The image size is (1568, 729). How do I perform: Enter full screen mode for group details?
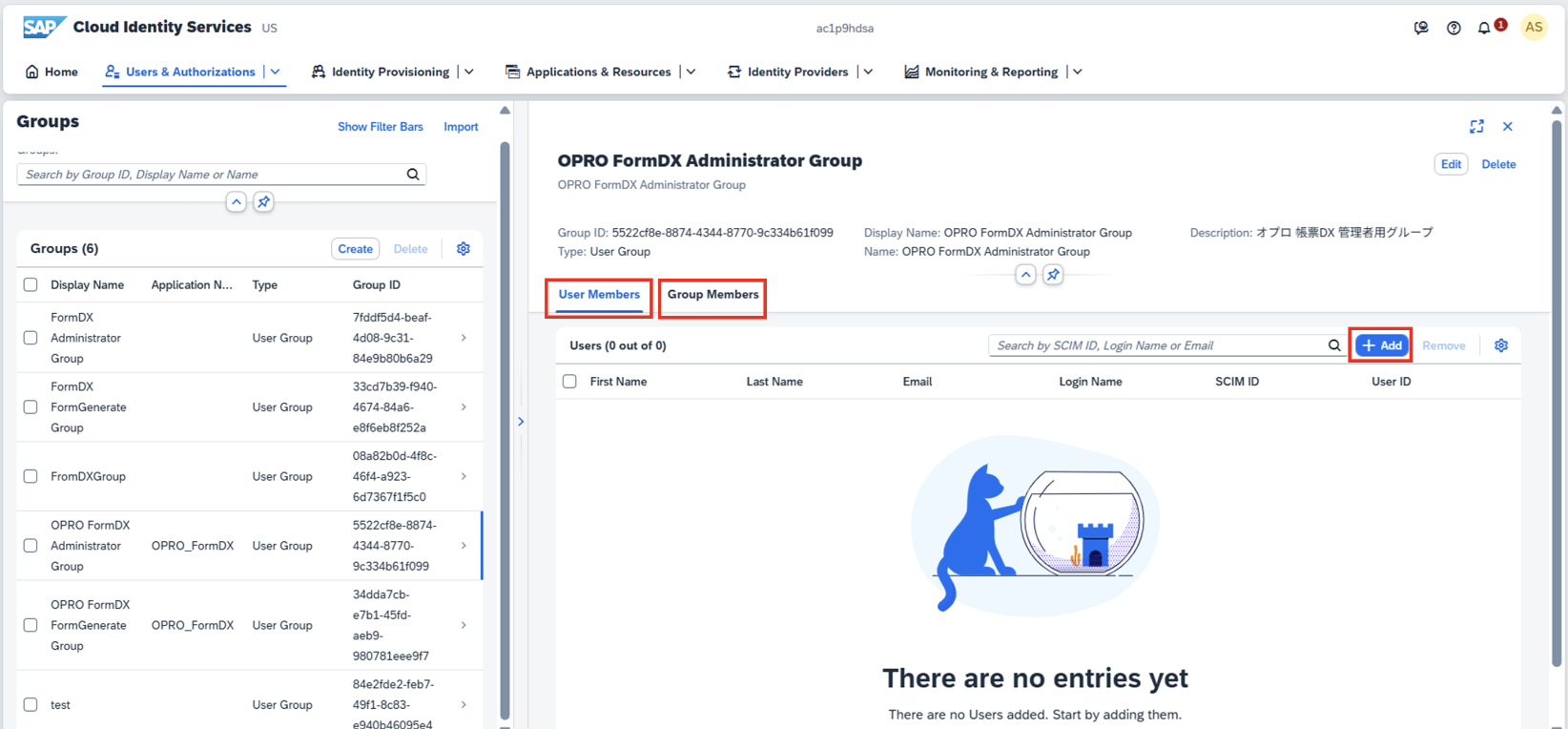tap(1476, 127)
